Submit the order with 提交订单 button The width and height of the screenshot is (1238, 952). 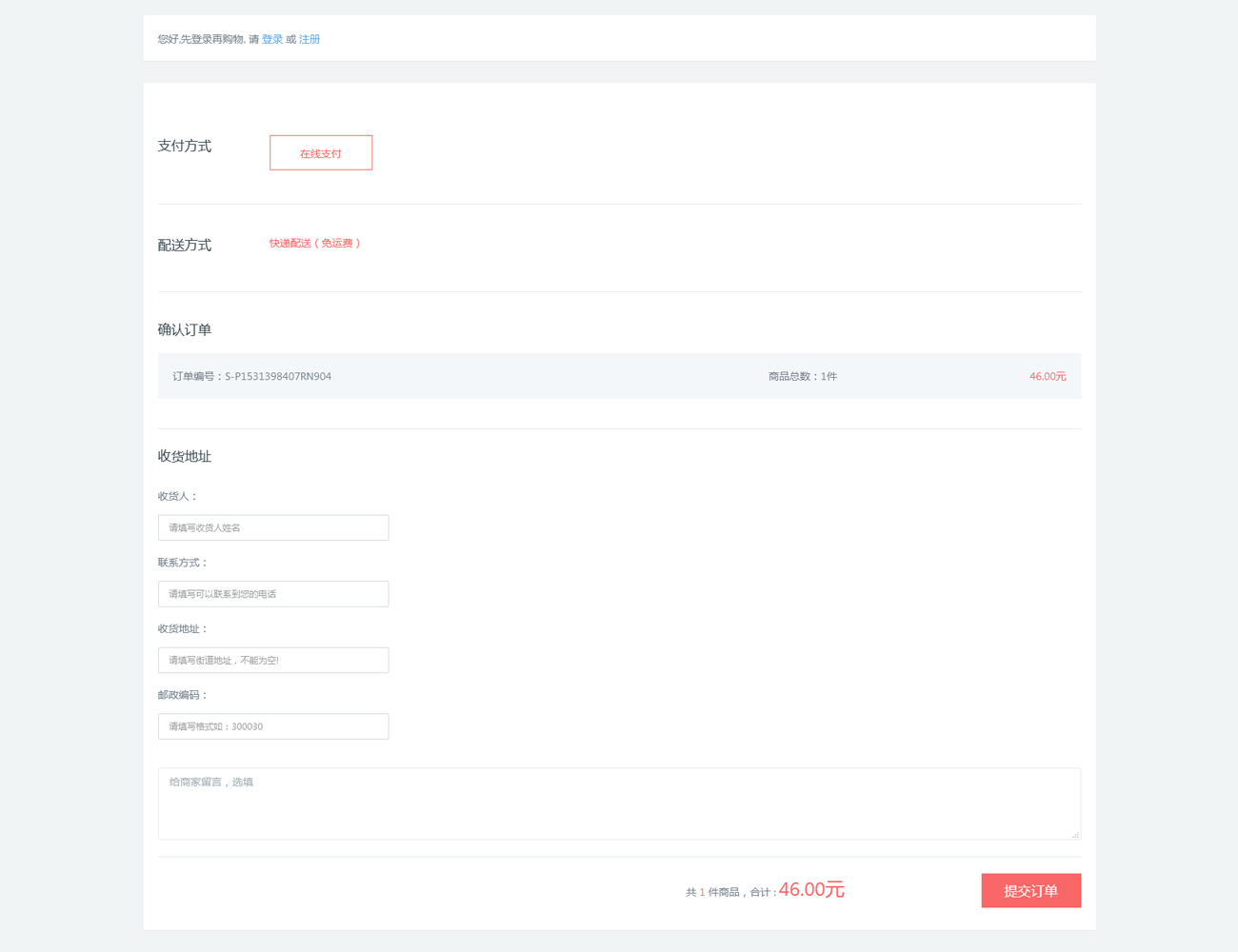click(x=1031, y=890)
